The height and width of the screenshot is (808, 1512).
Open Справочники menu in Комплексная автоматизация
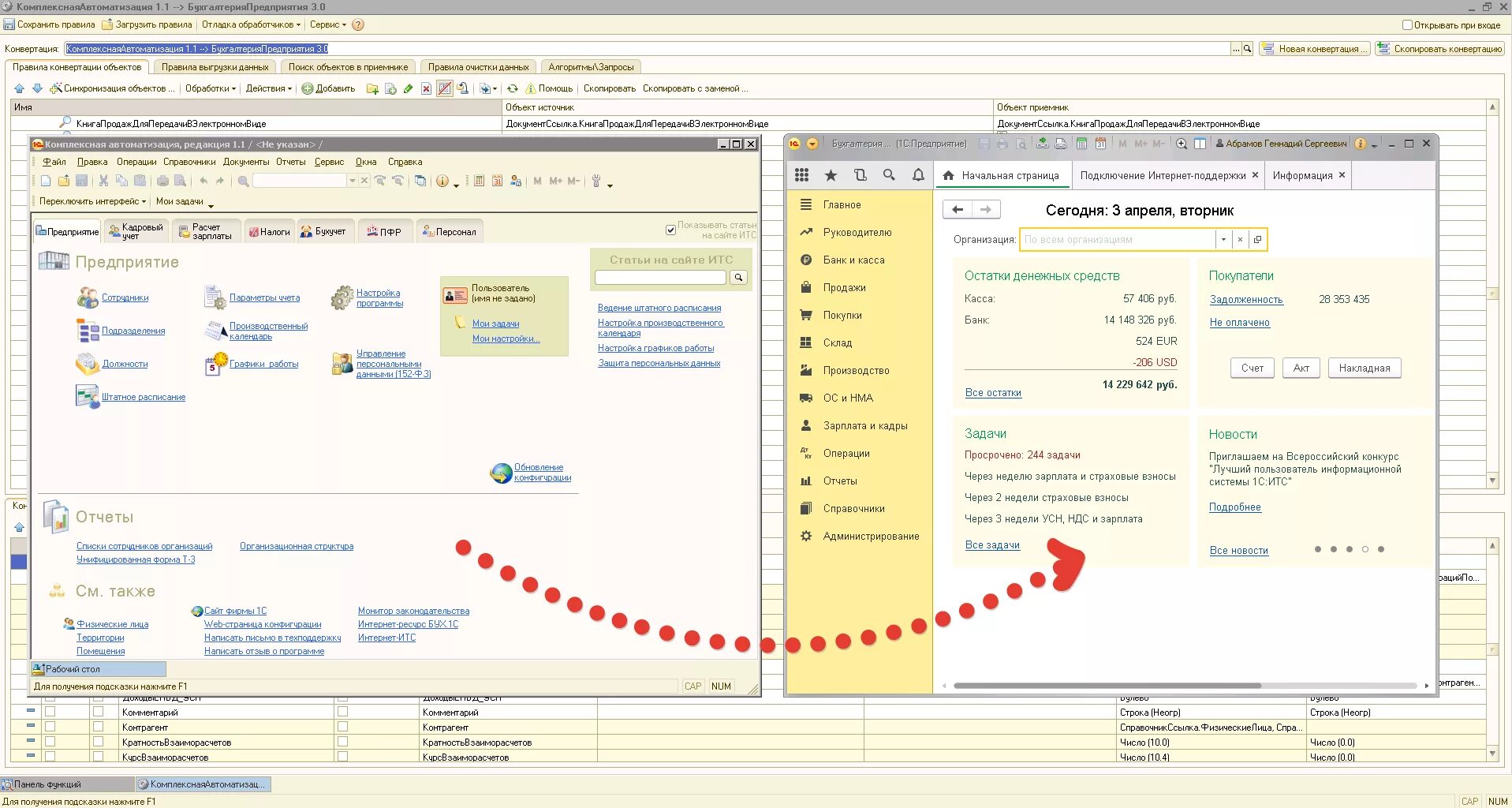(189, 162)
